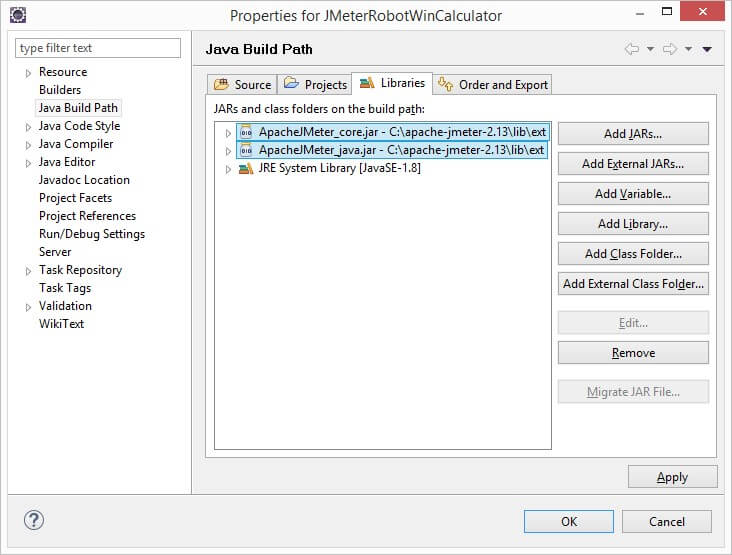Screen dimensions: 732x555
Task: Select Java Code Style tree item
Action: (x=79, y=126)
